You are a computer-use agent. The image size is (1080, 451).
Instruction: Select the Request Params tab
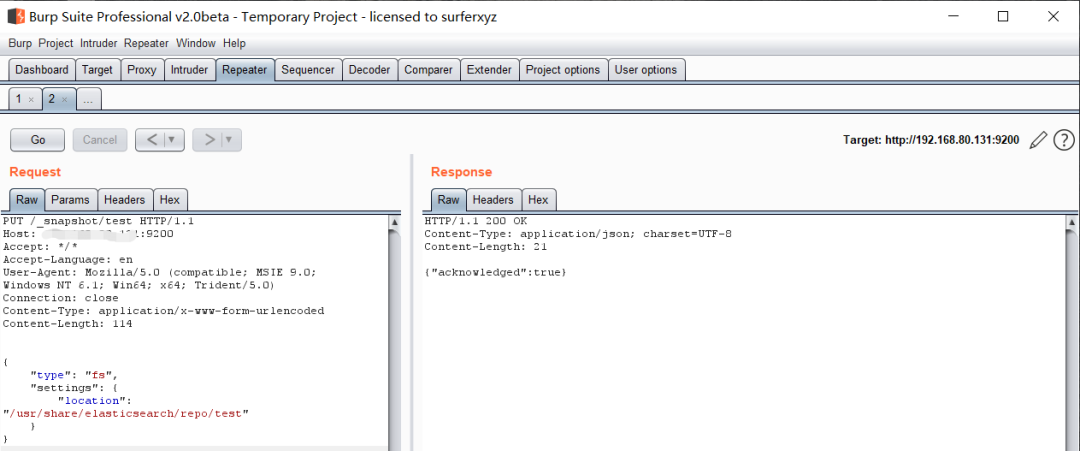coord(70,200)
